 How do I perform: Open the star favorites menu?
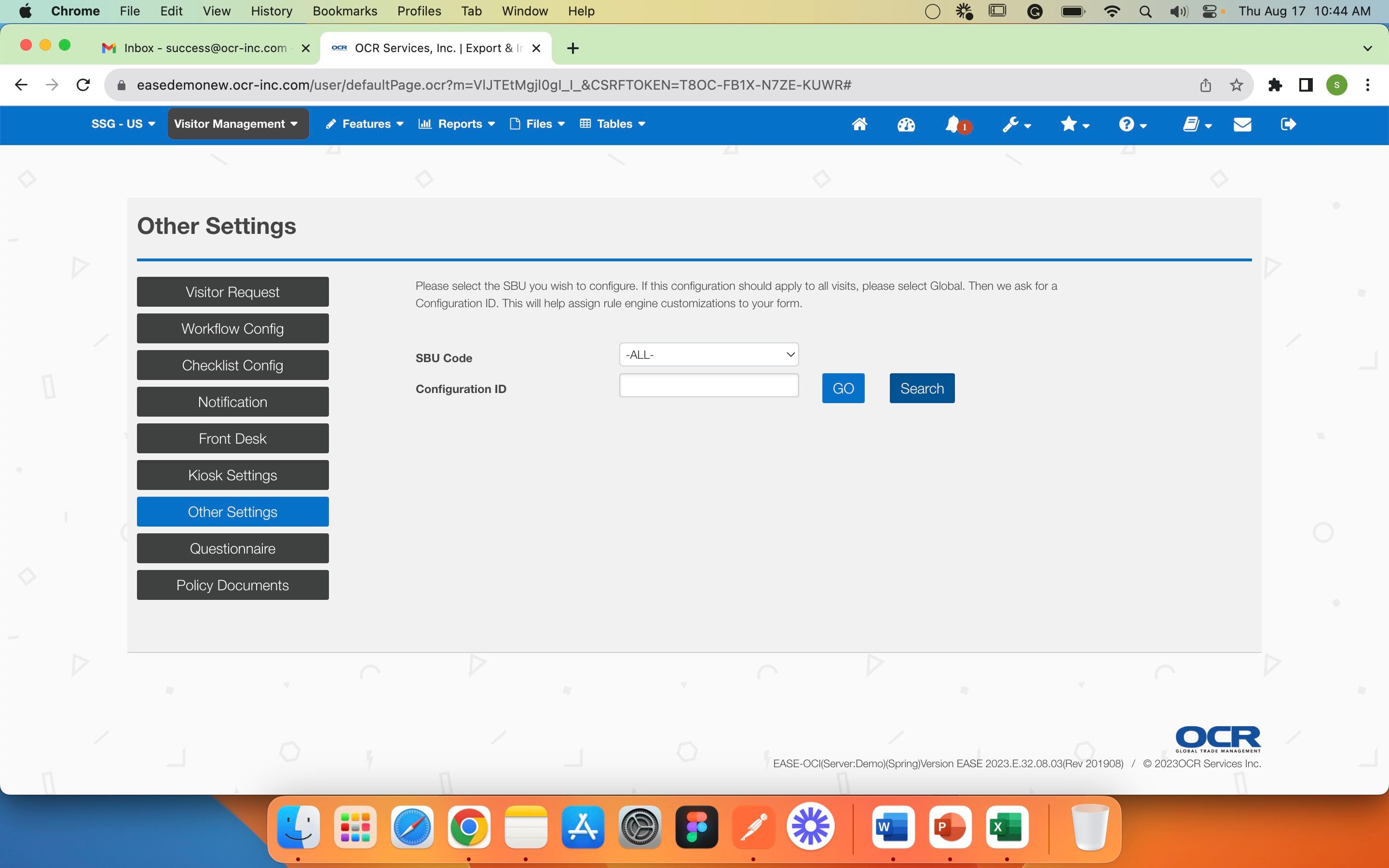pos(1074,124)
